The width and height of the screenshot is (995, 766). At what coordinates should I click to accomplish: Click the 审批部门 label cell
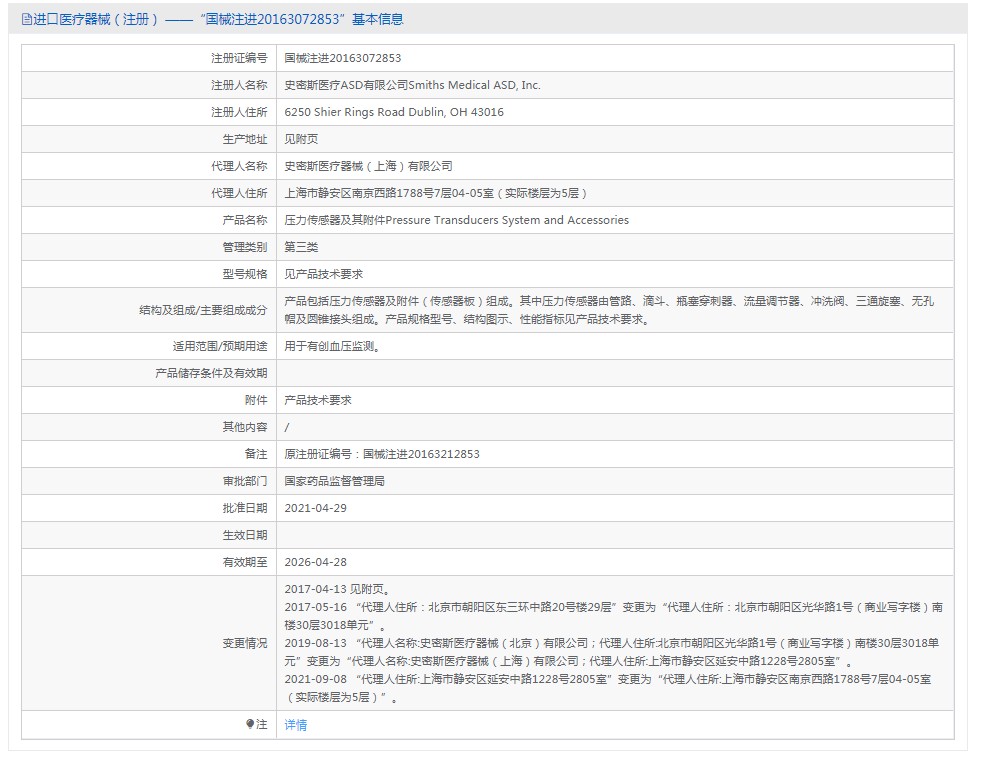coord(149,481)
